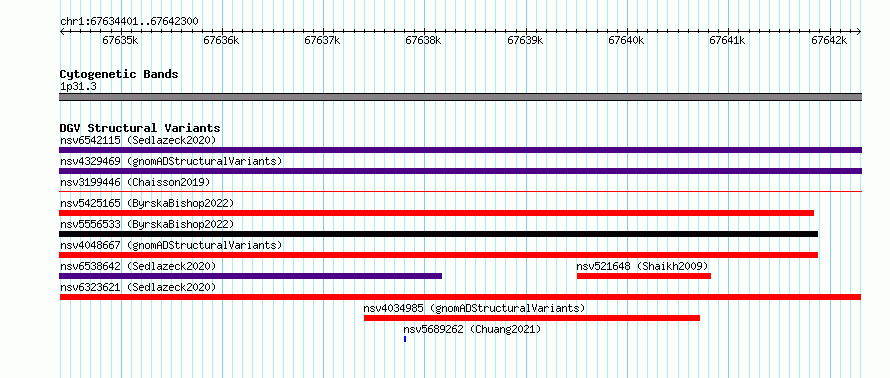Open the nsv4329469 (gnomADStructuralVariants) label
890x378 pixels.
coord(171,161)
